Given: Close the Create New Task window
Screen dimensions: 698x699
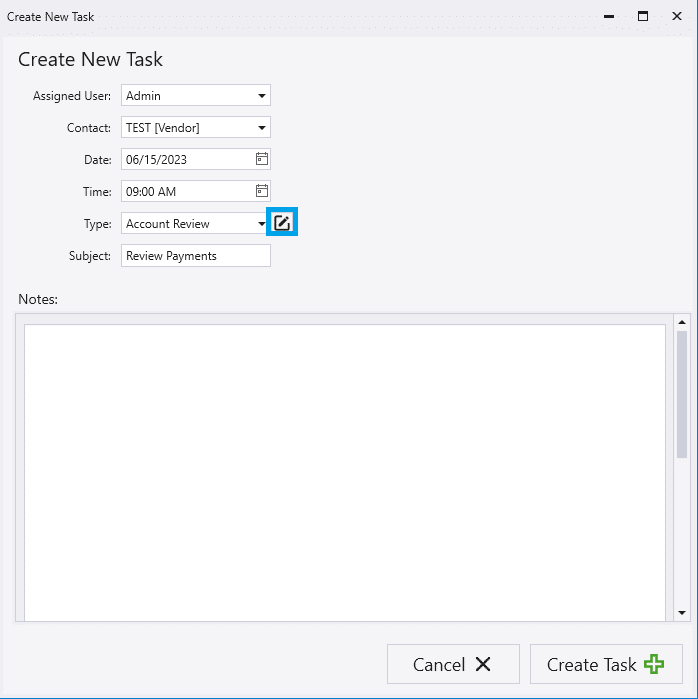Looking at the screenshot, I should (x=677, y=16).
